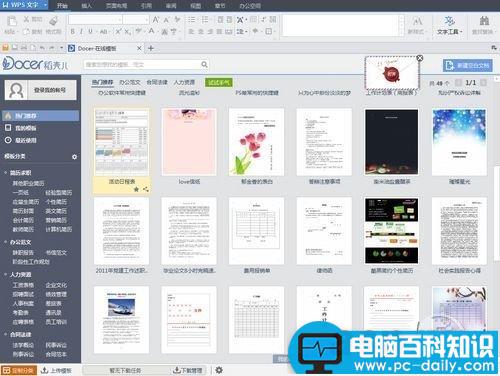
Task: Open the pink love letter paper template
Action: tap(189, 142)
